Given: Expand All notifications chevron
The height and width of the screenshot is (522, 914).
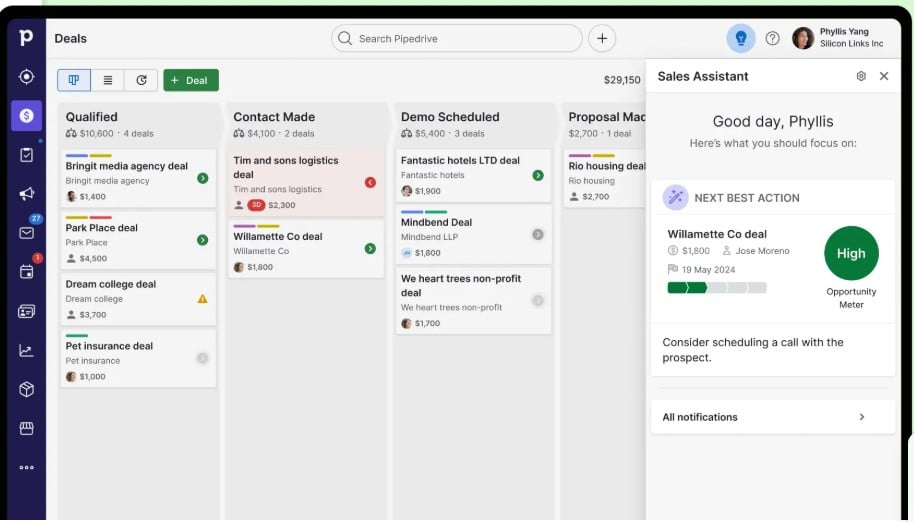Looking at the screenshot, I should [862, 417].
